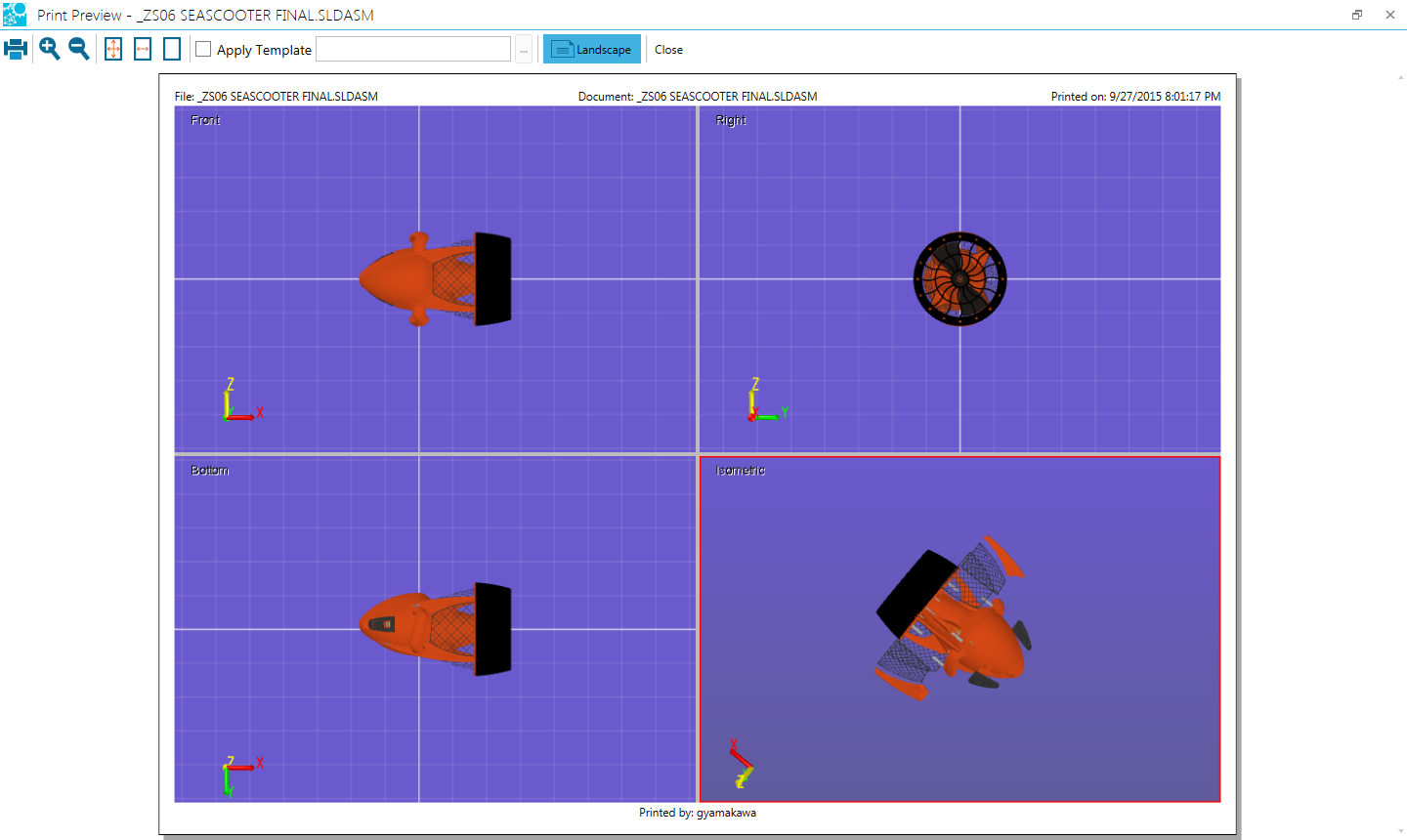Click the scroll down arrow at right edge
The image size is (1407, 840).
pos(1401,832)
